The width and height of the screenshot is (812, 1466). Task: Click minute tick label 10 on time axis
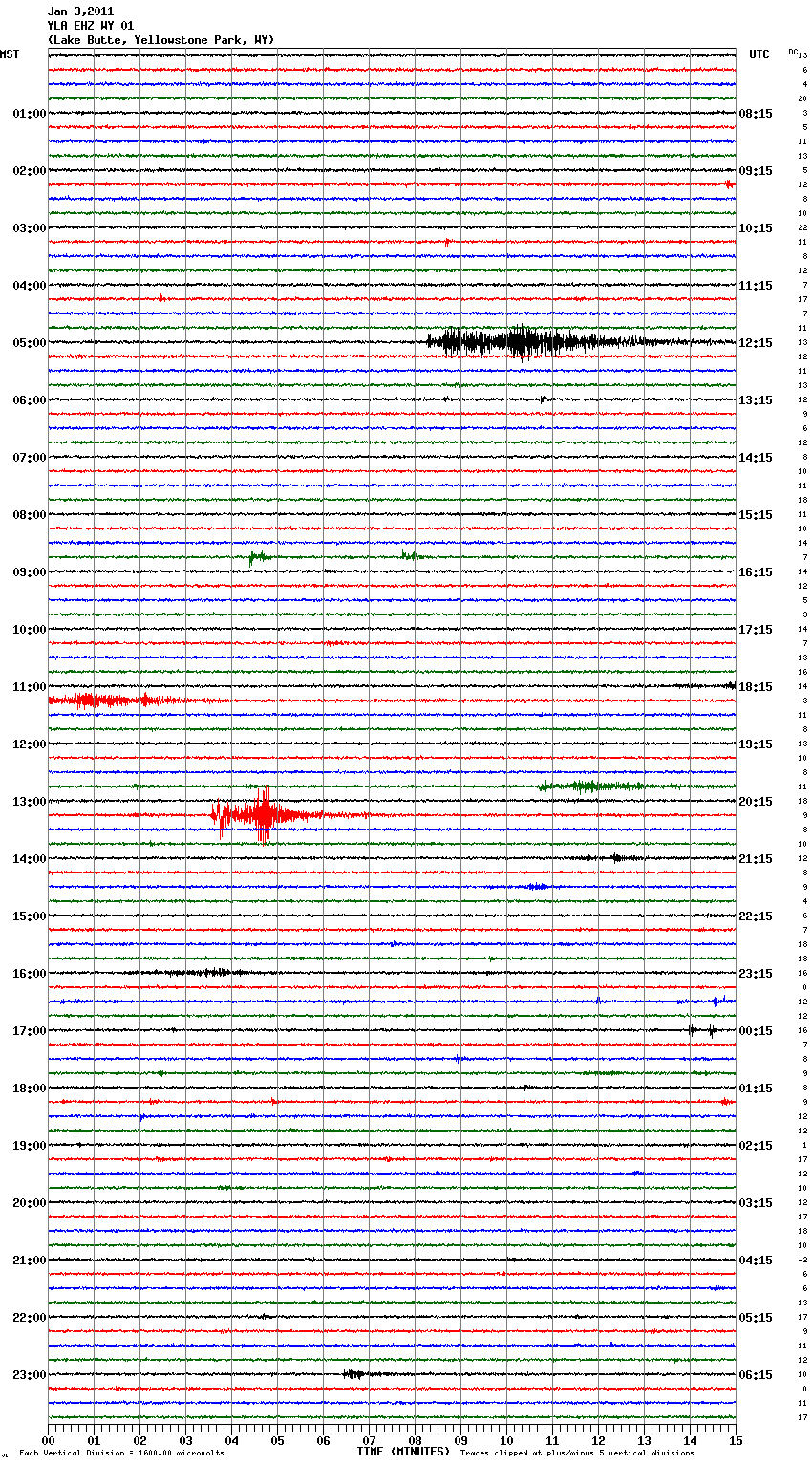(506, 1440)
